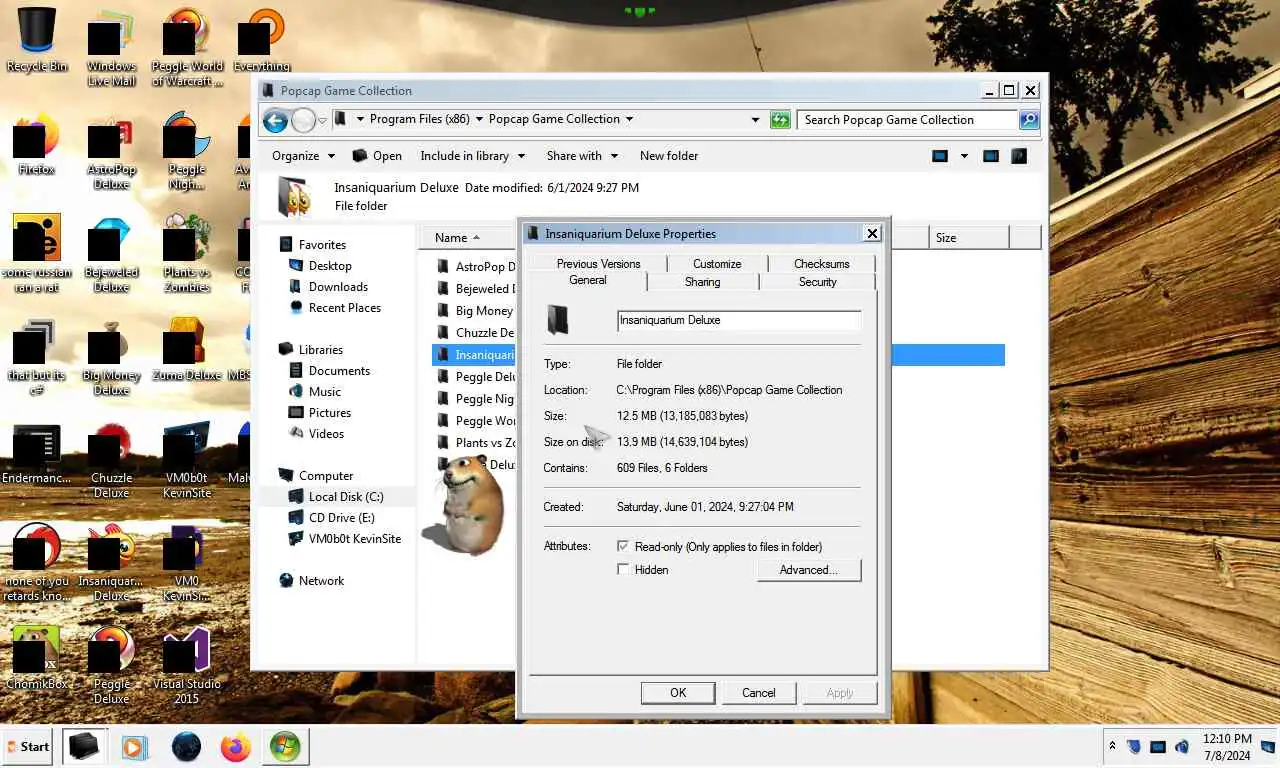Select Network in the navigation pane
The height and width of the screenshot is (768, 1280).
(320, 581)
